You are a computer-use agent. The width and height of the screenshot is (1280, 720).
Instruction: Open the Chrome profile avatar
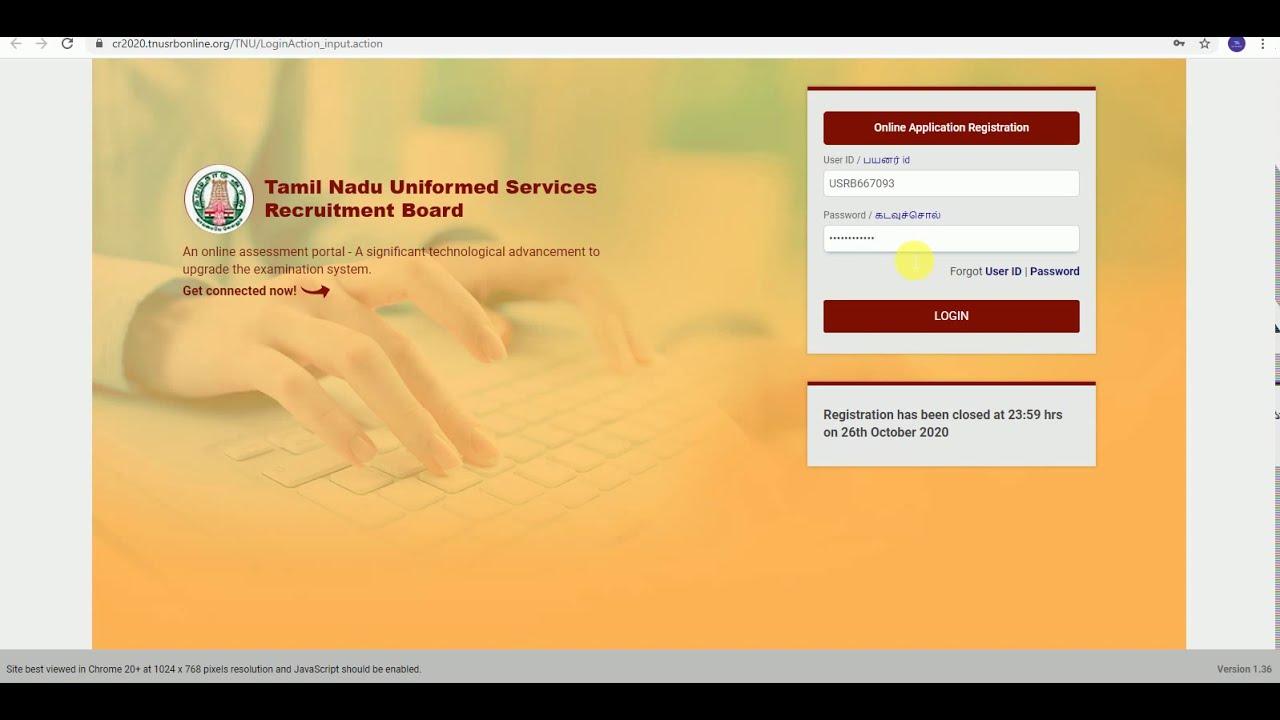[1237, 44]
